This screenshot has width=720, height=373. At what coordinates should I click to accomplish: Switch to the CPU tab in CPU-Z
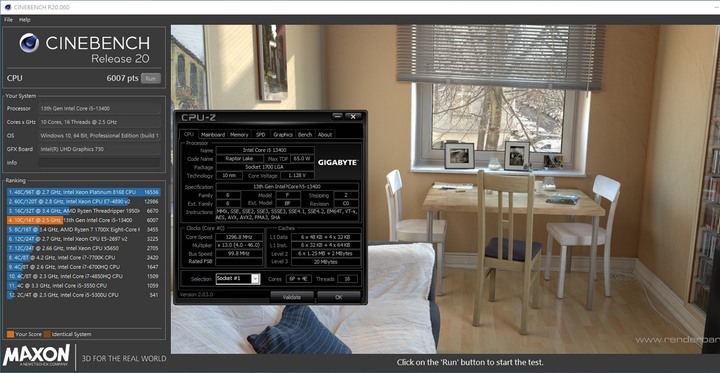pyautogui.click(x=189, y=135)
